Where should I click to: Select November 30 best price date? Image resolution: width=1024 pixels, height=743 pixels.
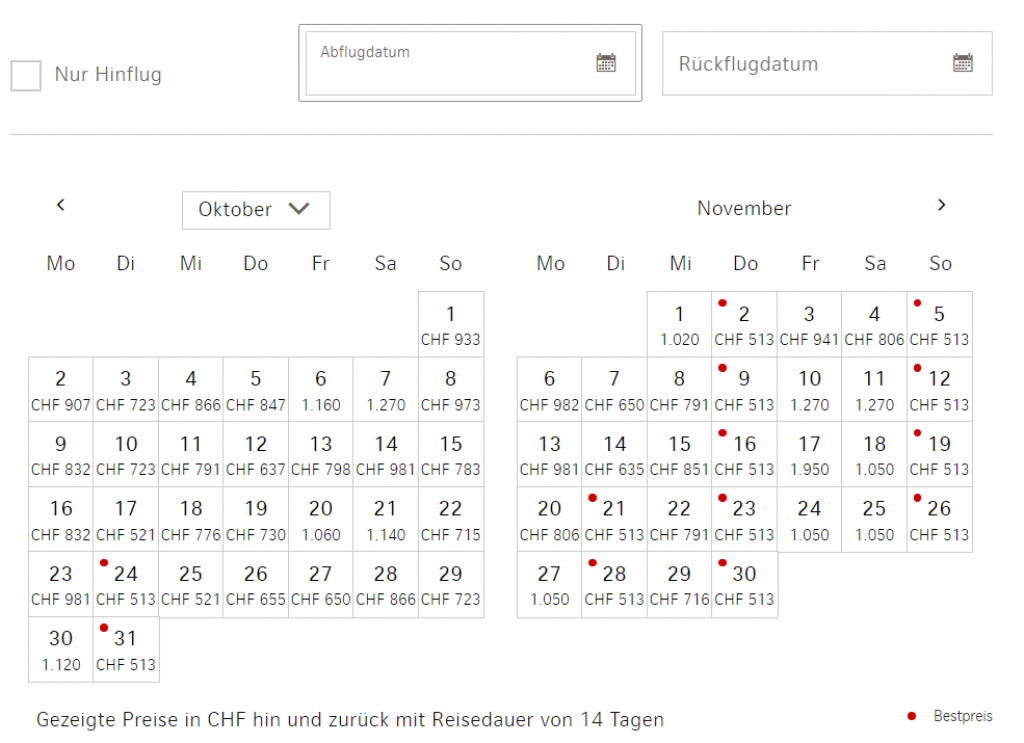pyautogui.click(x=744, y=585)
